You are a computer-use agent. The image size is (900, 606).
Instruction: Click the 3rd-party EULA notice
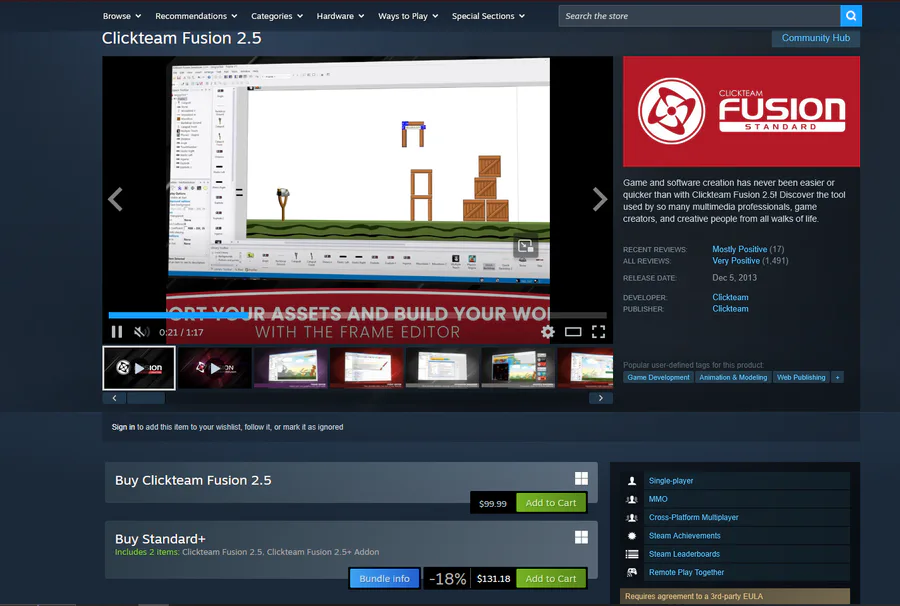(735, 596)
